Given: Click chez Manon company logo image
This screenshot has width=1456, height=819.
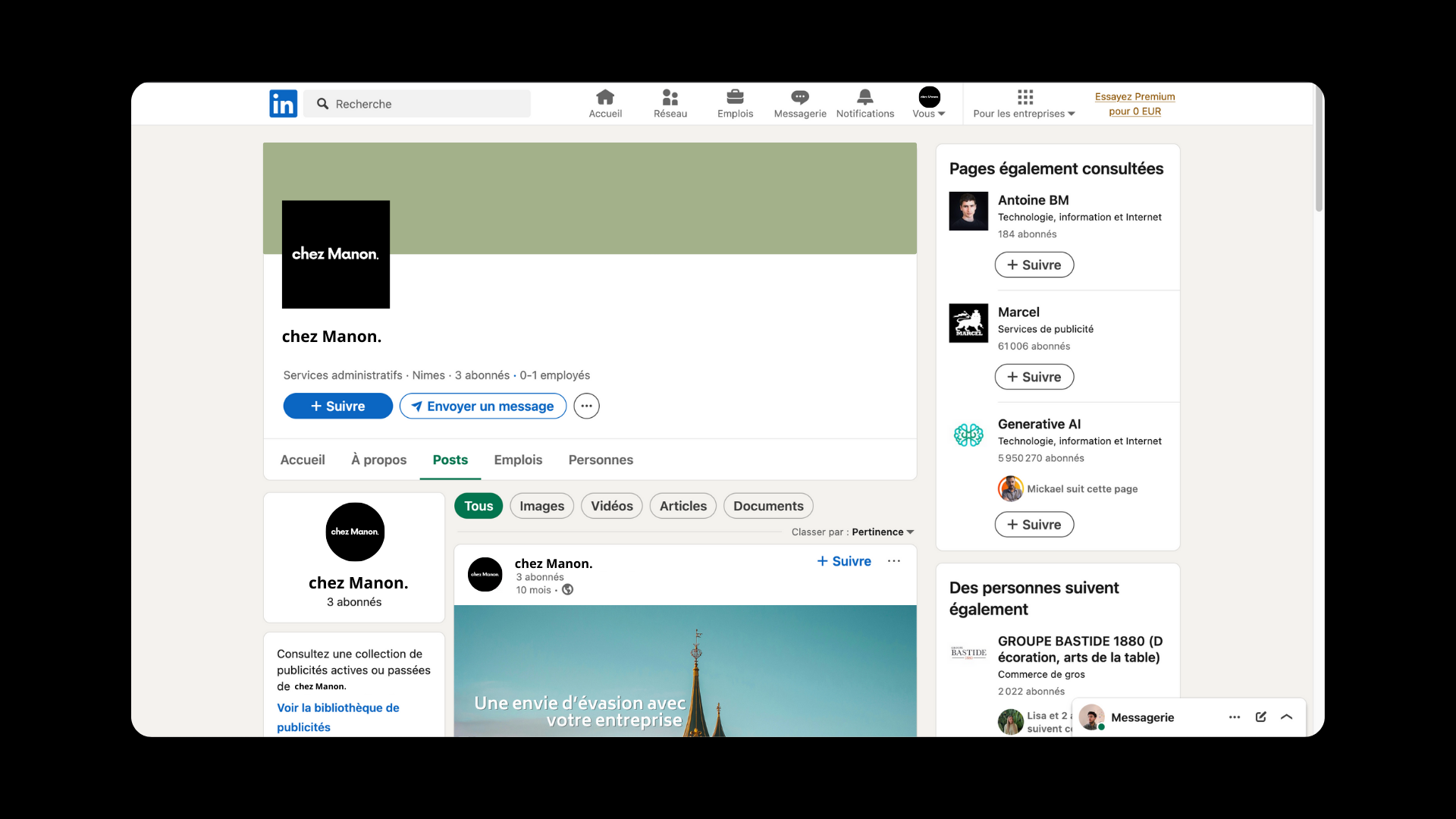Looking at the screenshot, I should (336, 254).
